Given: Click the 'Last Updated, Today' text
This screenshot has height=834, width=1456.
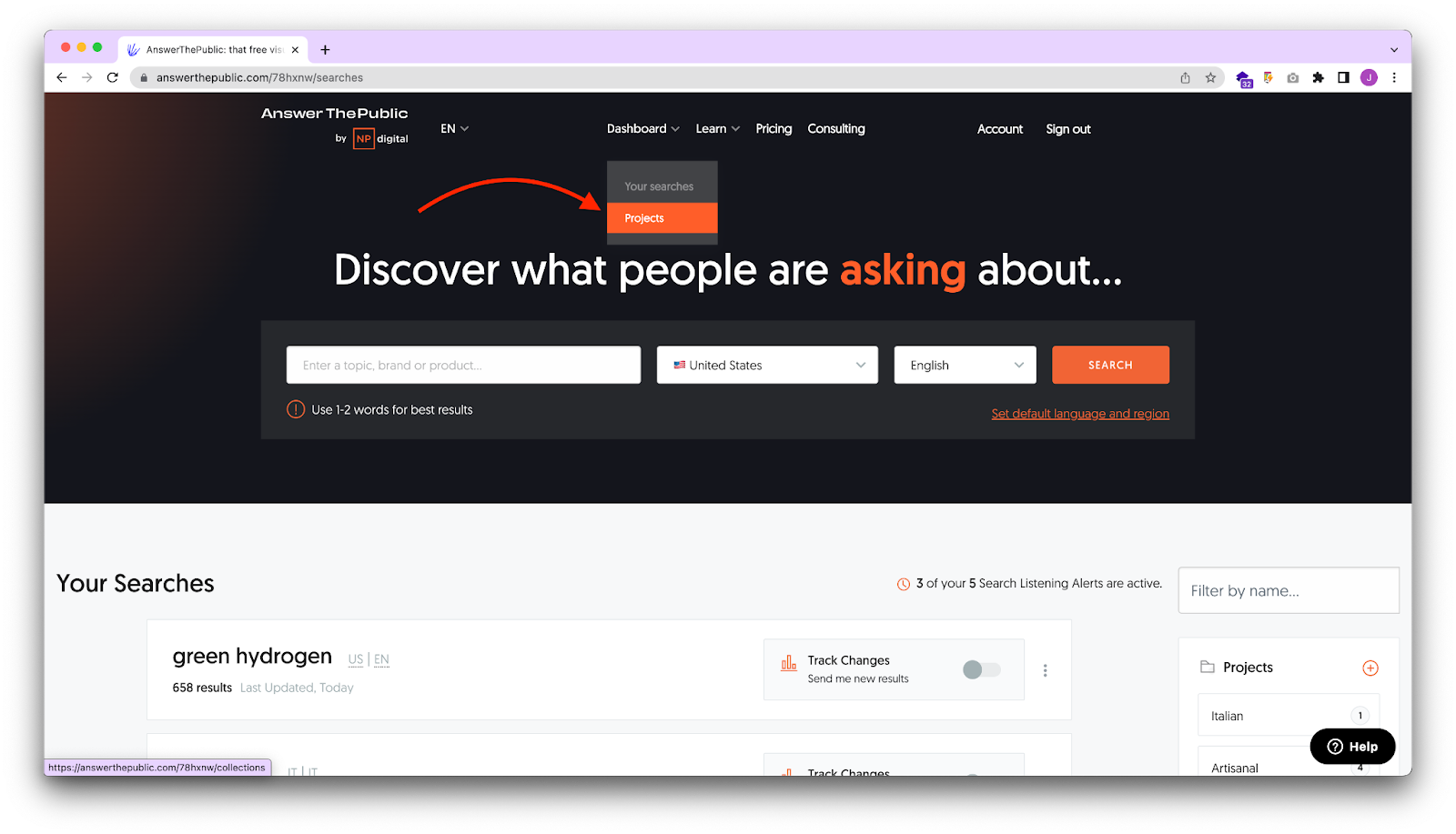Looking at the screenshot, I should pos(297,688).
